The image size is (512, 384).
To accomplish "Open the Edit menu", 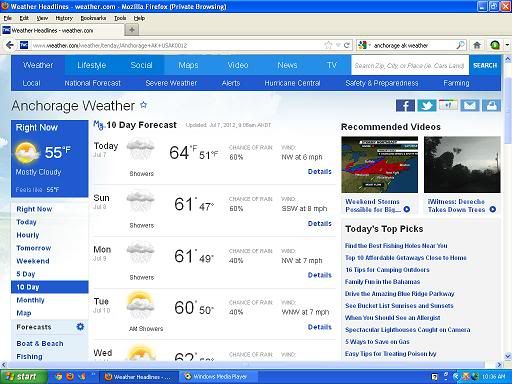I will point(24,18).
